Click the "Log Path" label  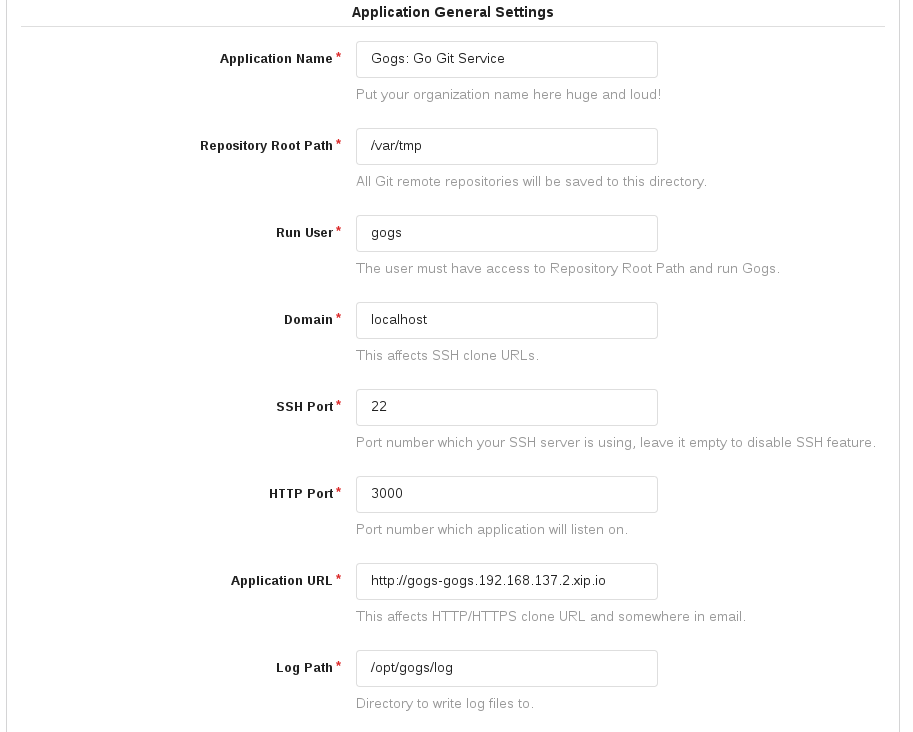pos(304,668)
